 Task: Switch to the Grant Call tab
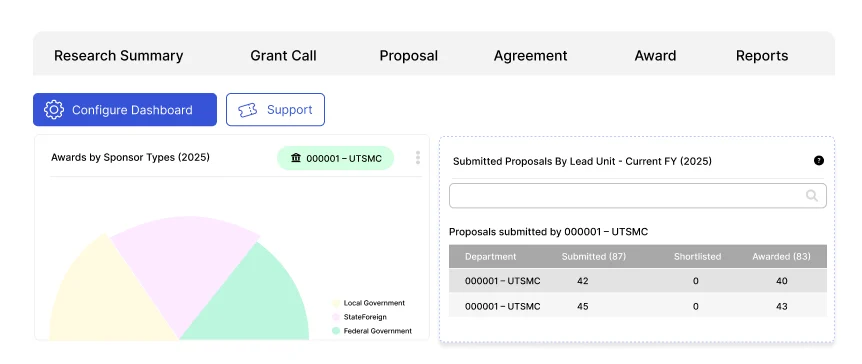283,56
